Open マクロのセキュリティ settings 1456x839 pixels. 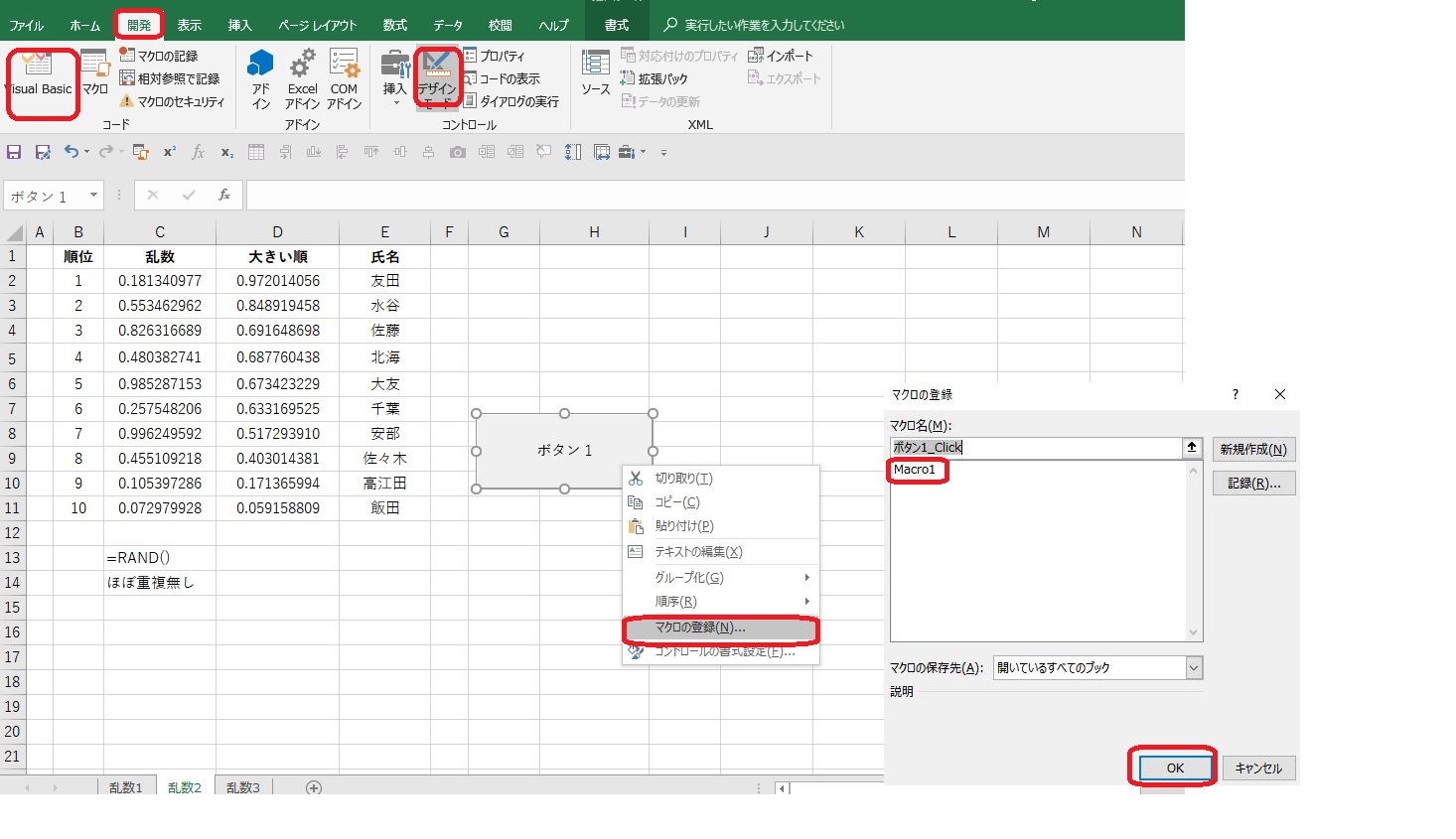point(172,101)
